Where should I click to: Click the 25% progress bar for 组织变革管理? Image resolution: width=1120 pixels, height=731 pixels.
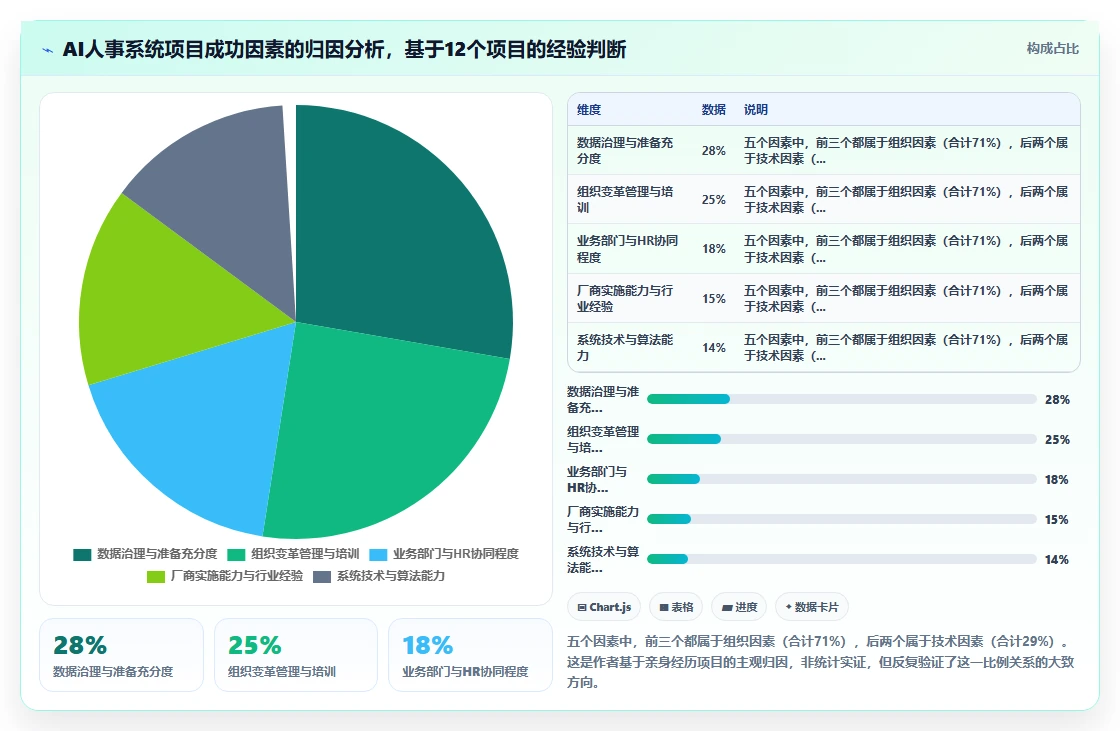[841, 439]
